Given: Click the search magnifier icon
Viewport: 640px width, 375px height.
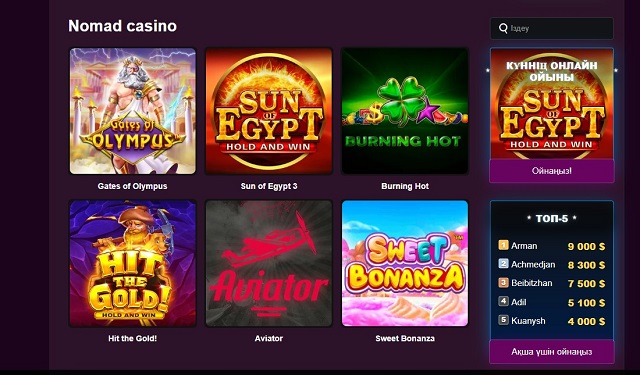Looking at the screenshot, I should [503, 28].
